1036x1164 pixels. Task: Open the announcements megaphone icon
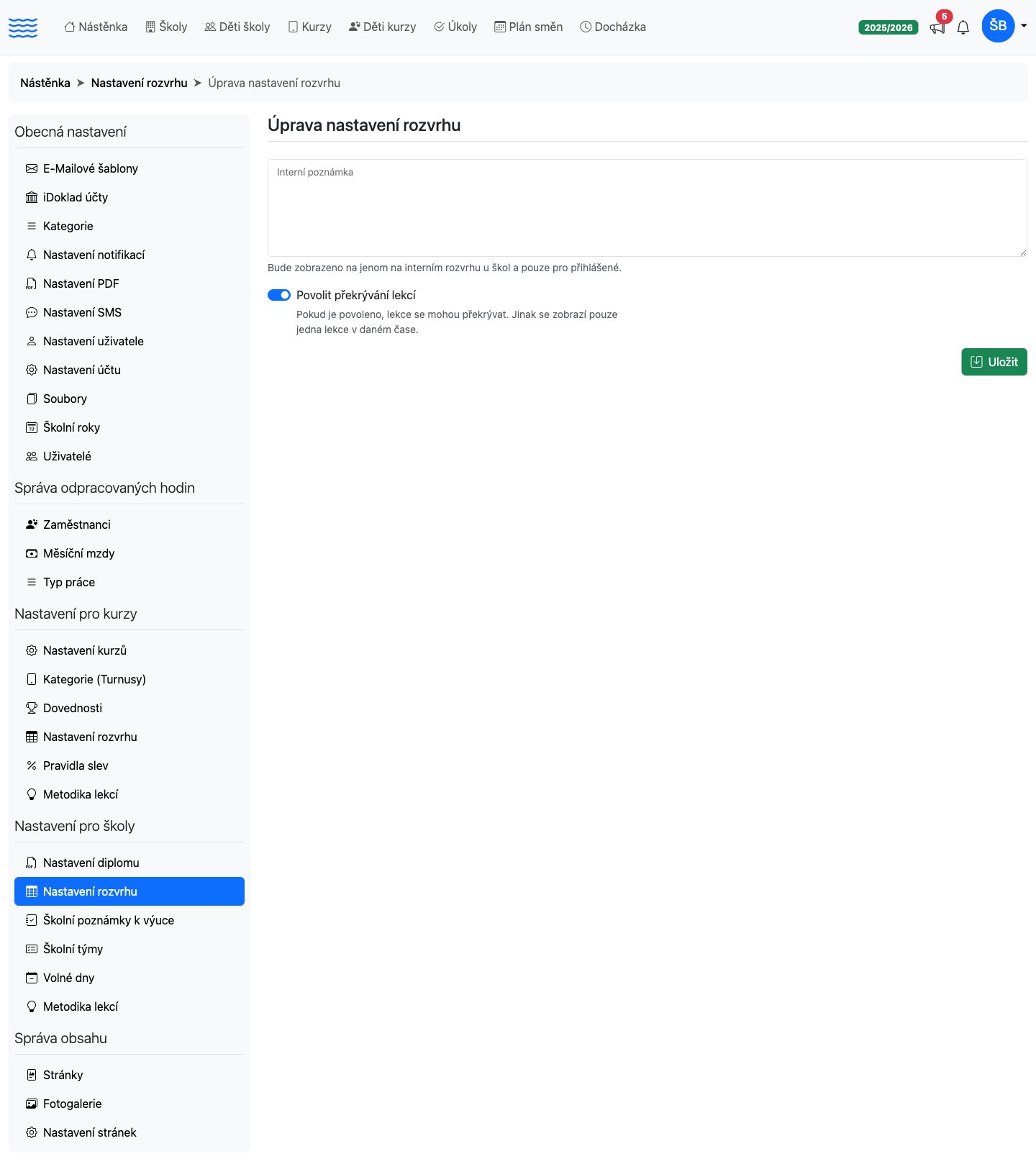coord(937,28)
